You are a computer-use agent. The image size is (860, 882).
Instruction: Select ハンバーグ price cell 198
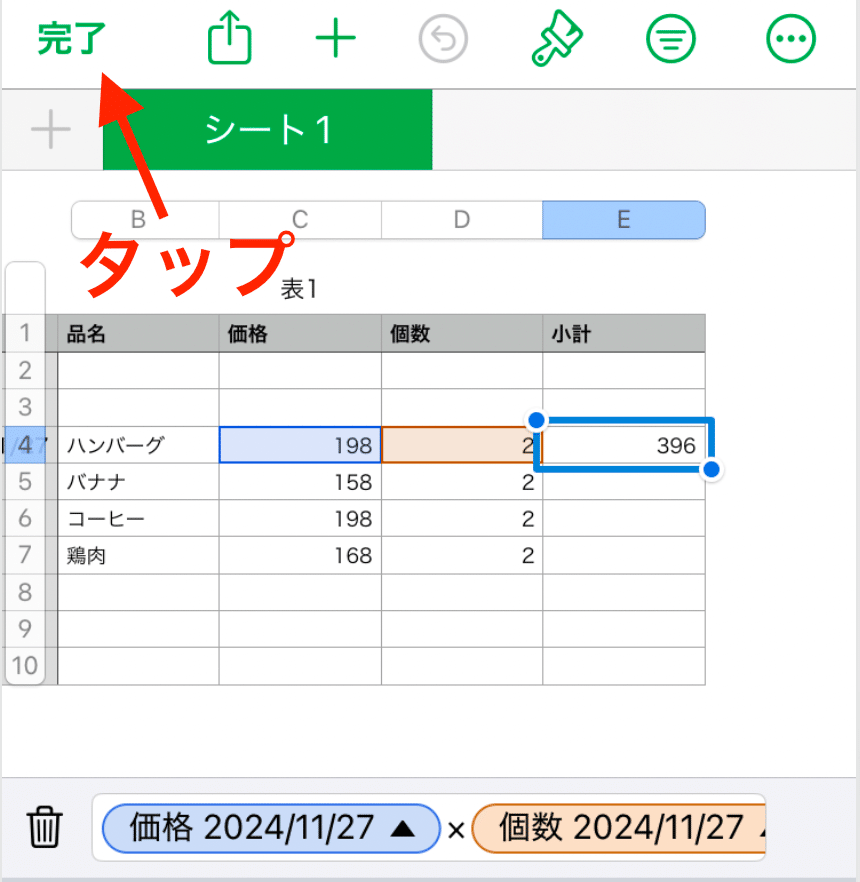pos(300,445)
